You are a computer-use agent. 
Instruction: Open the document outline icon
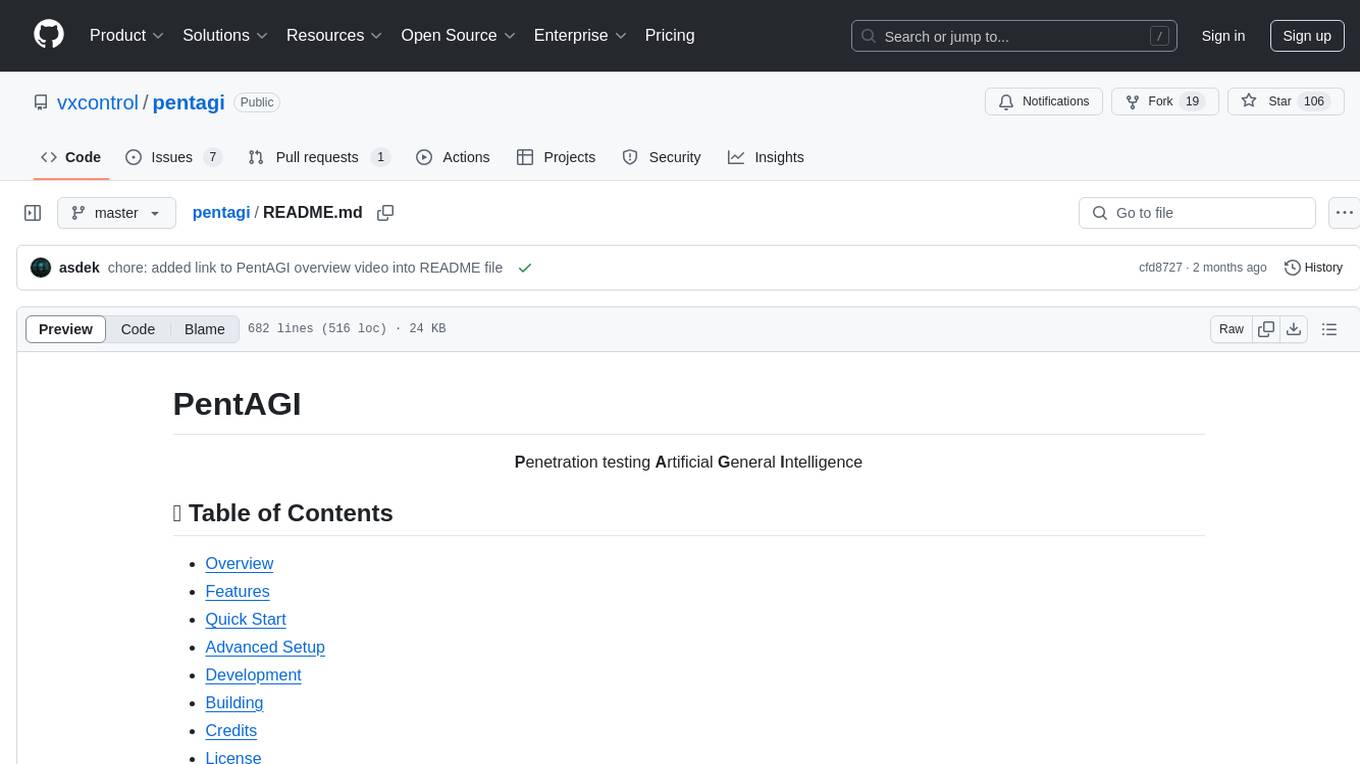(1329, 329)
